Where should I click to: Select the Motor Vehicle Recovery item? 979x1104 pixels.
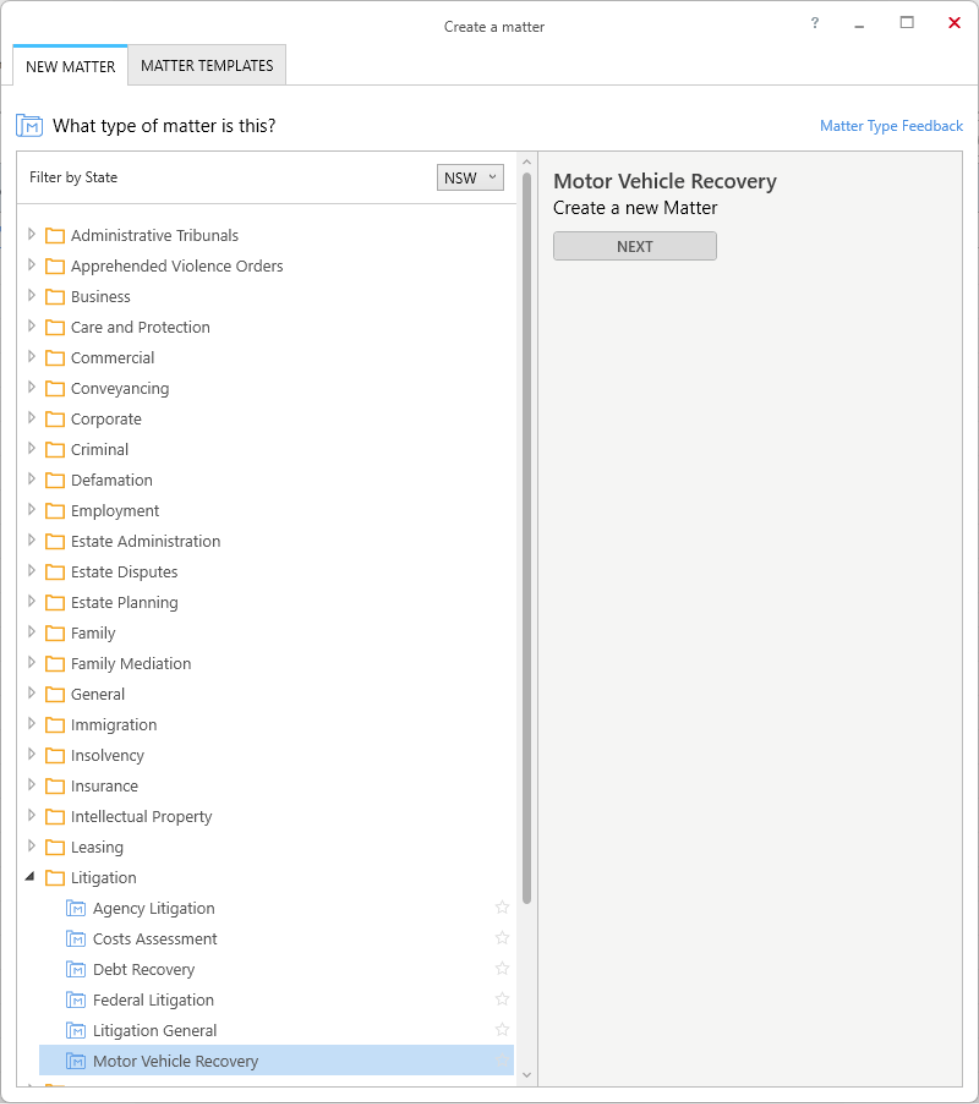coord(276,1060)
